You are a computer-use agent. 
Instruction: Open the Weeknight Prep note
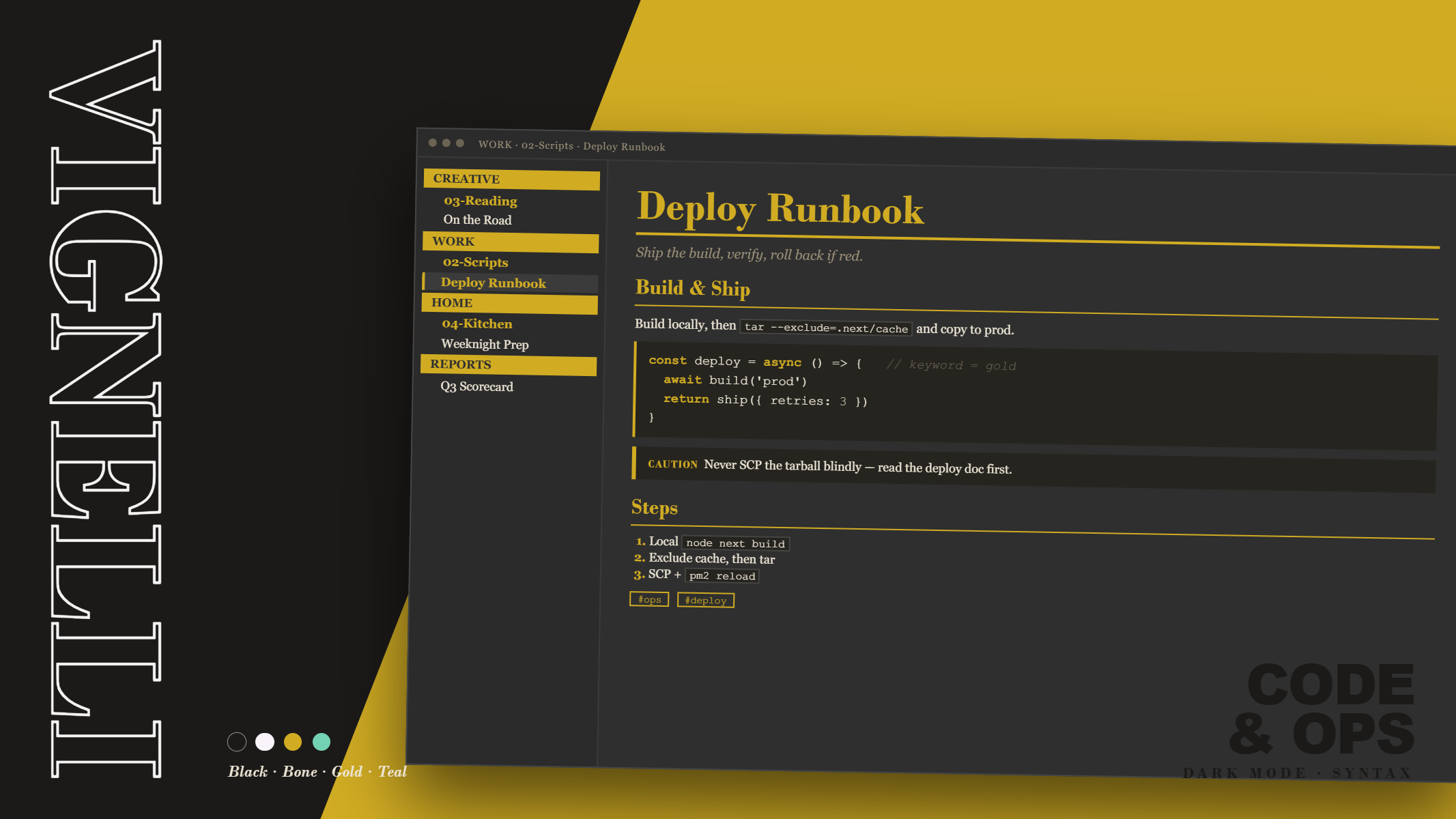tap(485, 344)
